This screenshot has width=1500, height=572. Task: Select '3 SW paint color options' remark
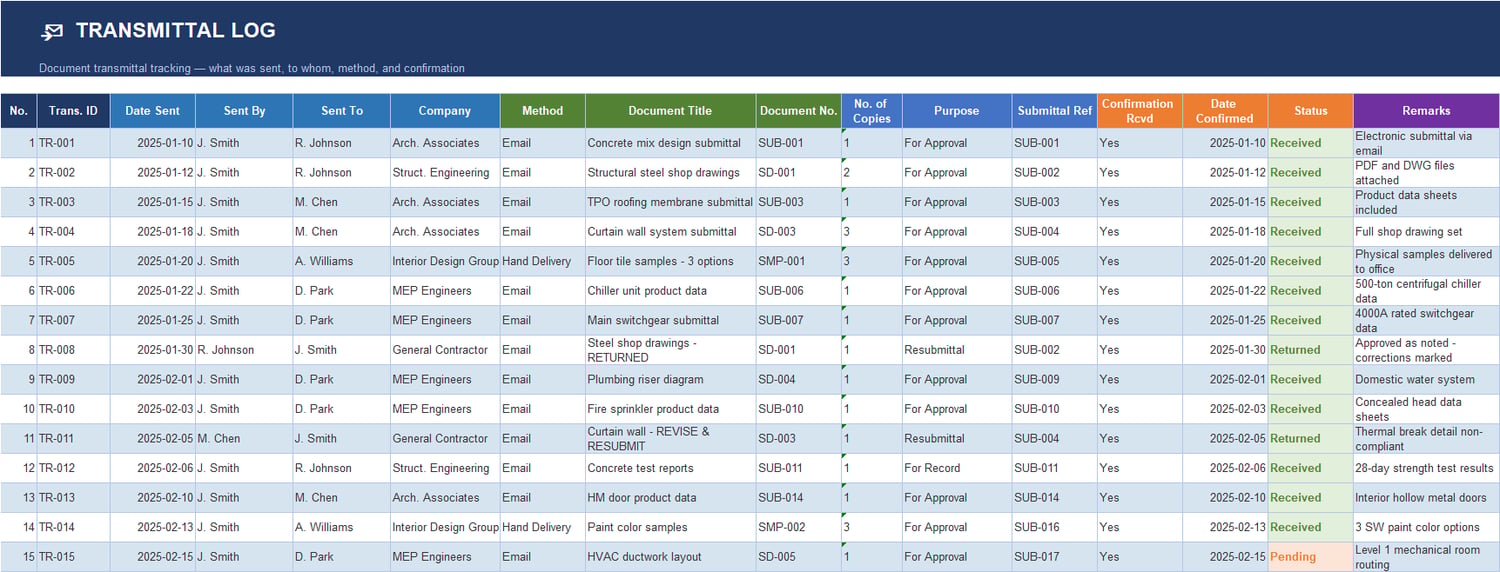(x=1426, y=527)
